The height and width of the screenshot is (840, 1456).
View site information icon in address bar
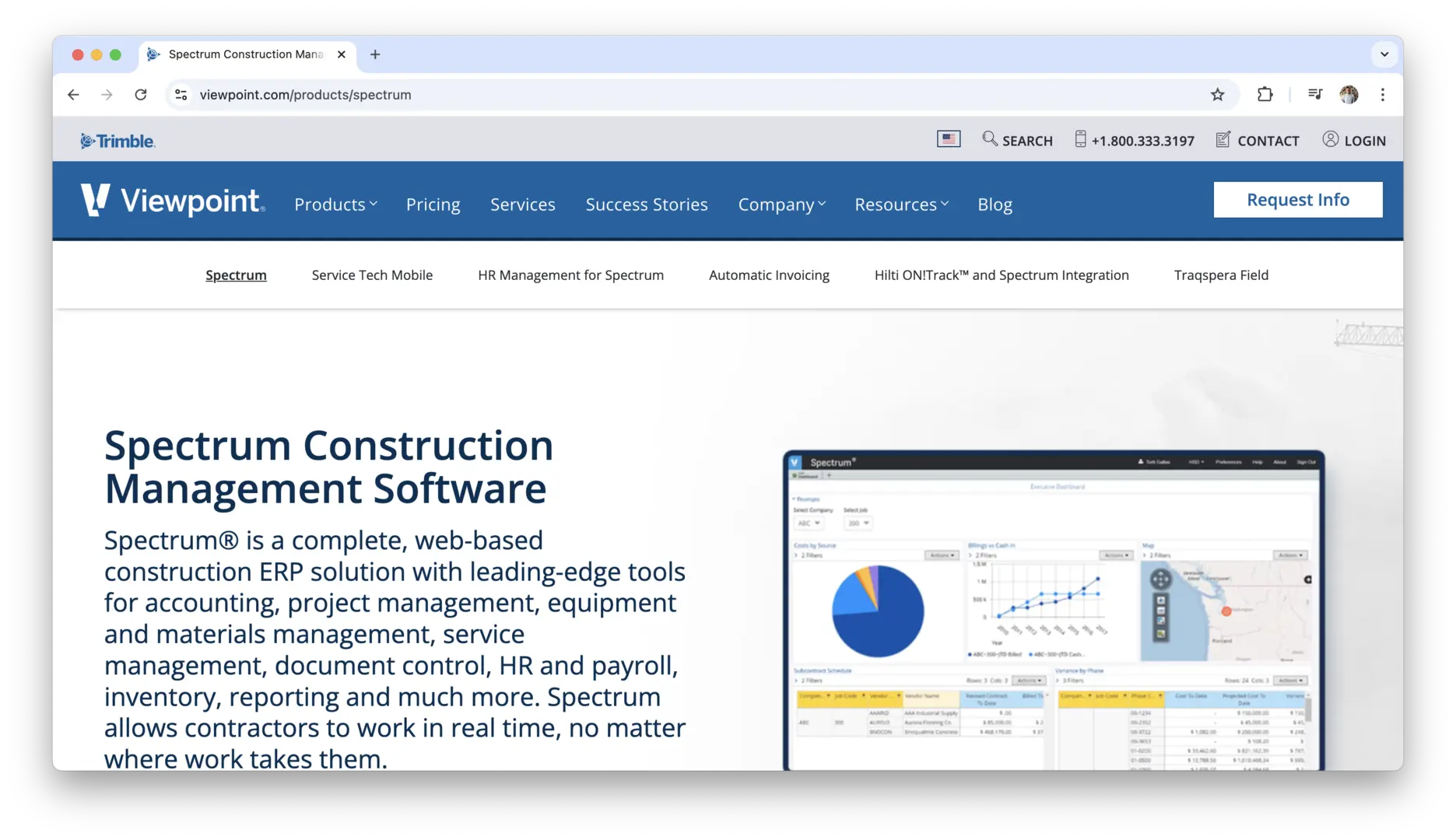181,95
